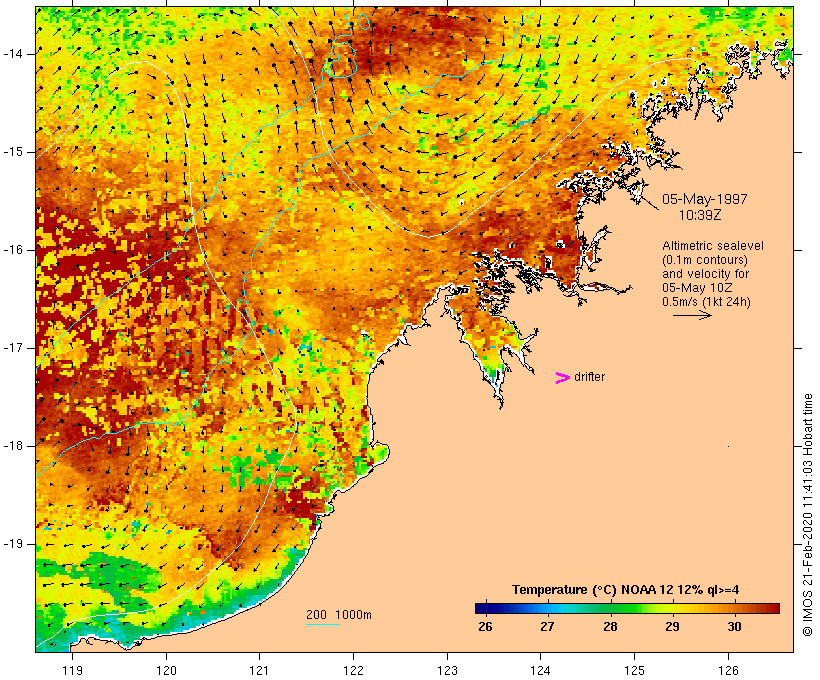Click the latitude axis label '-15'
This screenshot has width=820, height=680.
13,152
